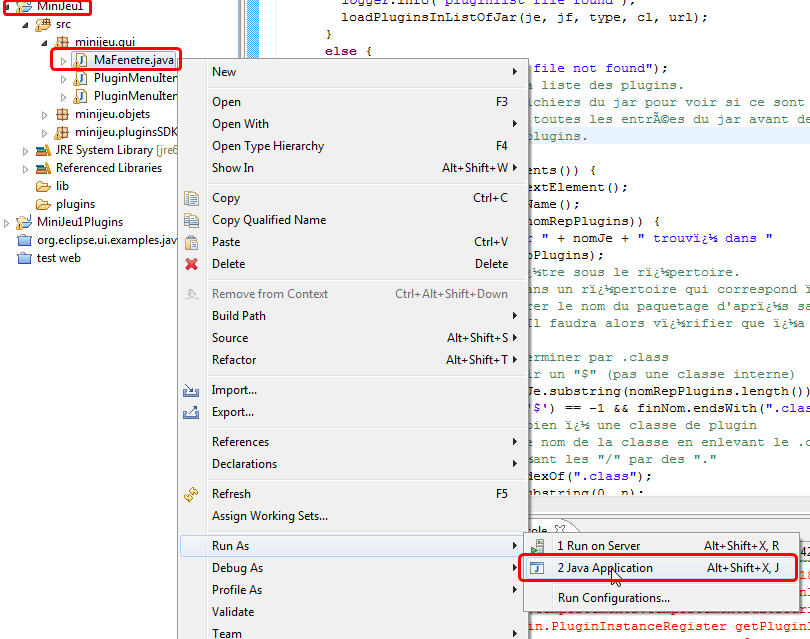Click the Paste clipboard icon
Image resolution: width=810 pixels, height=639 pixels.
click(x=192, y=242)
